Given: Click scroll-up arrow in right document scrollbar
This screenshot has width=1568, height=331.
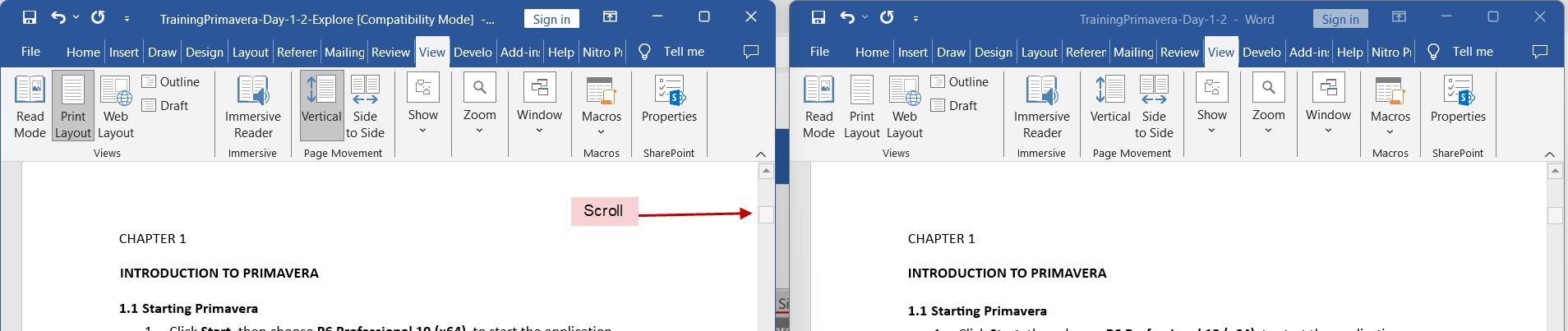Looking at the screenshot, I should pos(1554,171).
